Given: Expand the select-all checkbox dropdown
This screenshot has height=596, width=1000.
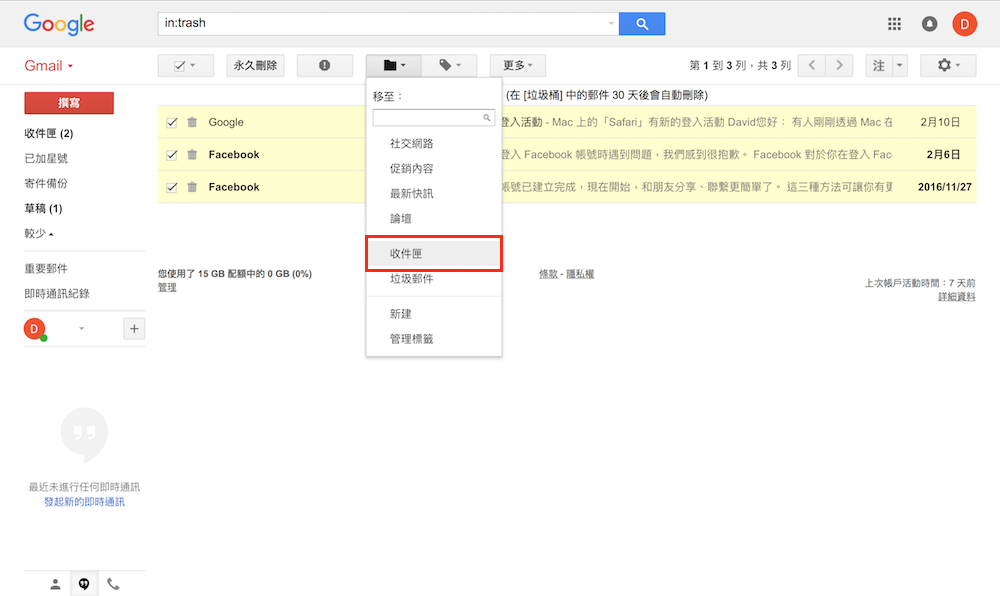Looking at the screenshot, I should [192, 65].
